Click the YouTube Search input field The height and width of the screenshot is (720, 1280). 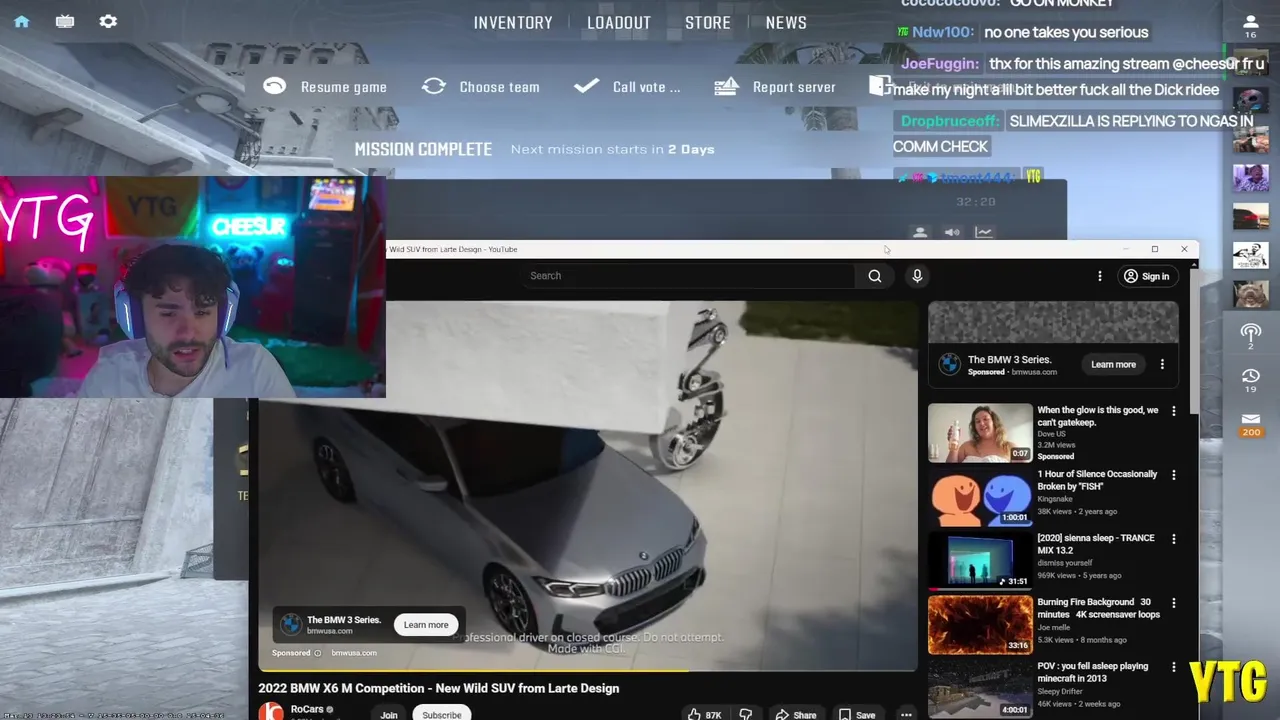(x=690, y=276)
